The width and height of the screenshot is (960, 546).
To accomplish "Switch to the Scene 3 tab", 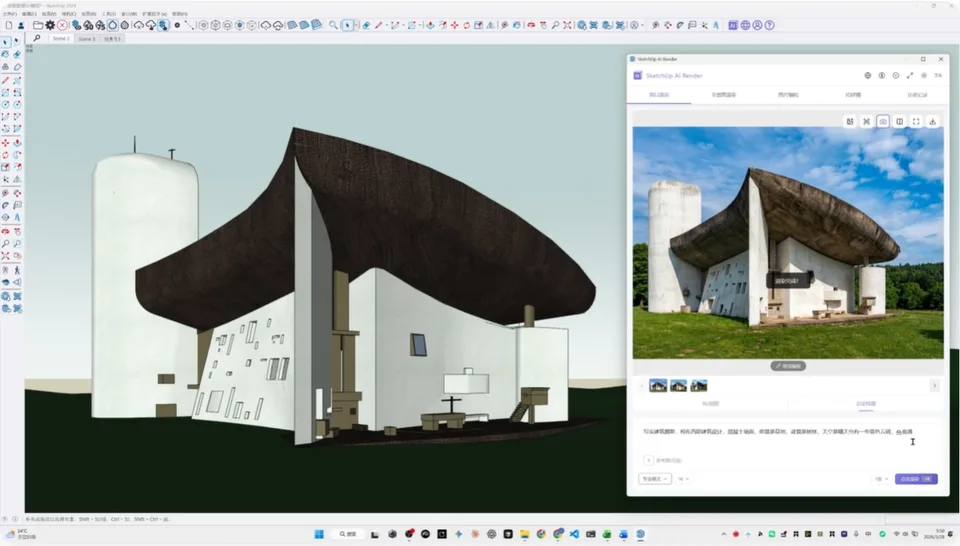I will coord(87,39).
